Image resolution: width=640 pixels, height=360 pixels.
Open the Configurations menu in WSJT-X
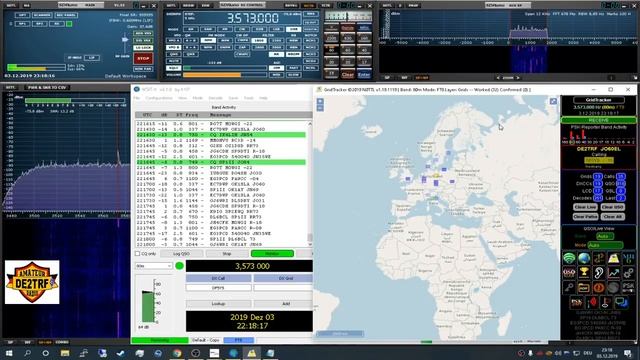pyautogui.click(x=159, y=98)
